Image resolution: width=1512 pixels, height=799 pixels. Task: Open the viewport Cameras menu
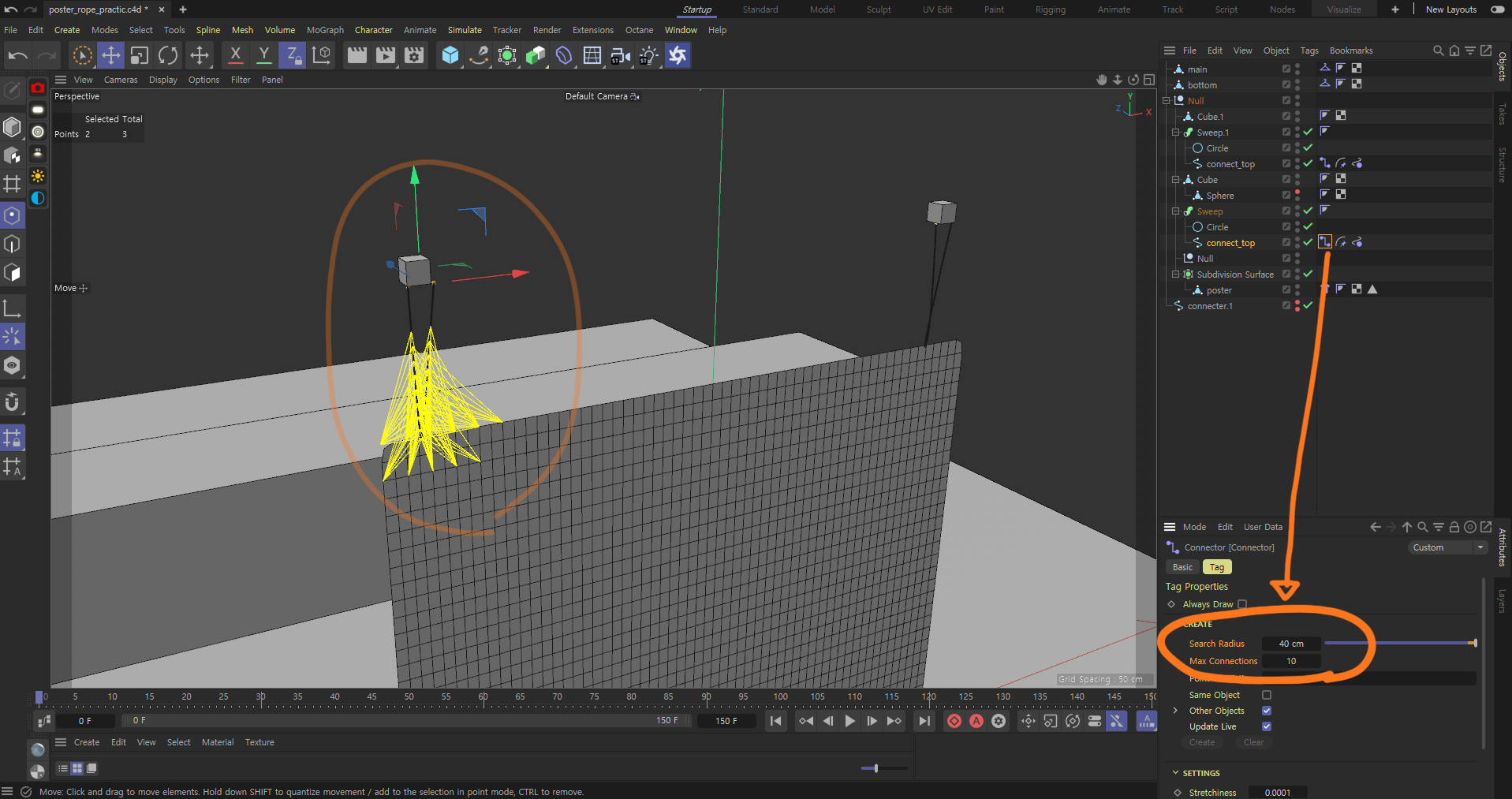(x=121, y=80)
